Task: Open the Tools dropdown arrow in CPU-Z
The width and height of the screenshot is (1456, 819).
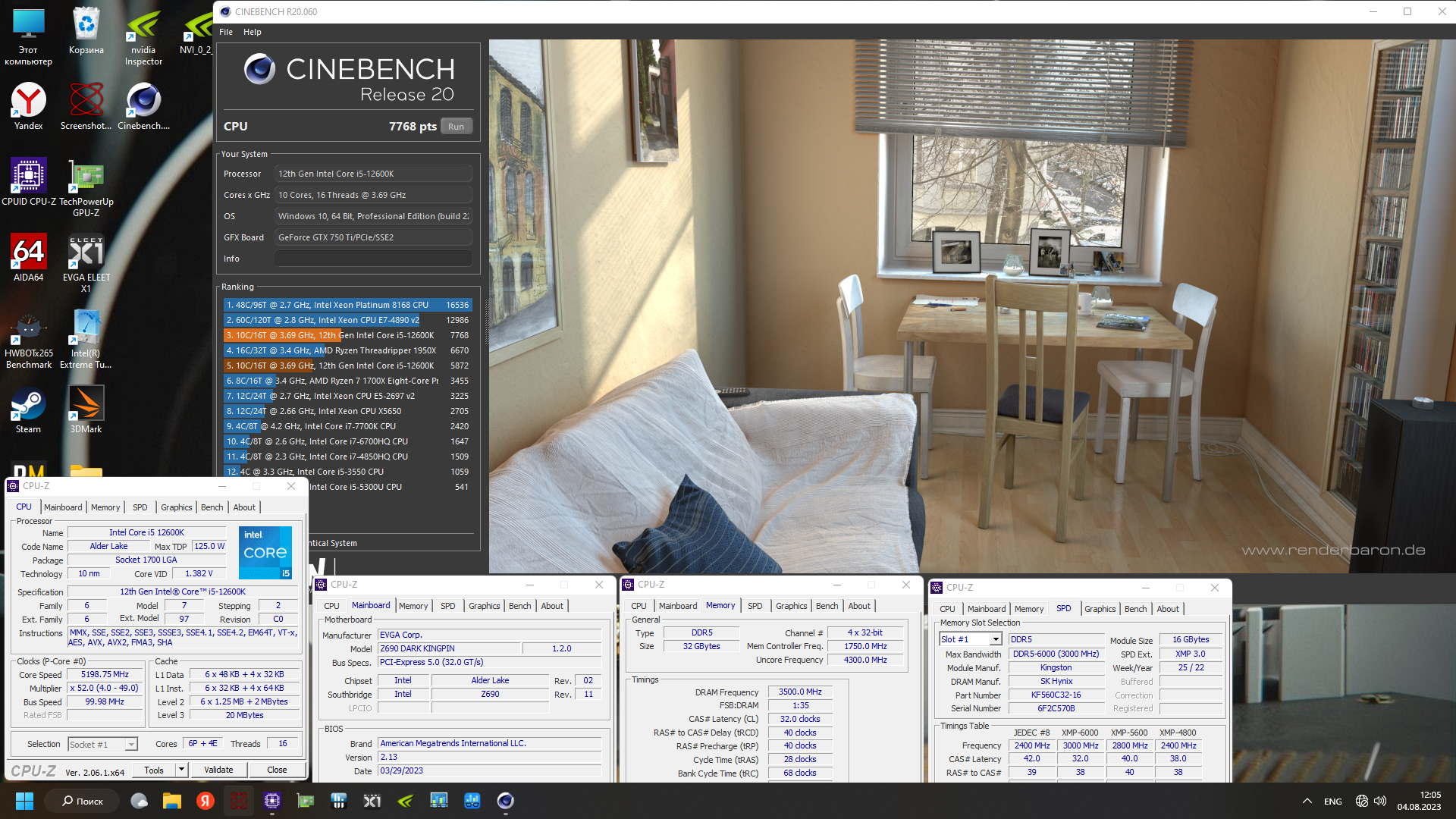Action: coord(181,770)
